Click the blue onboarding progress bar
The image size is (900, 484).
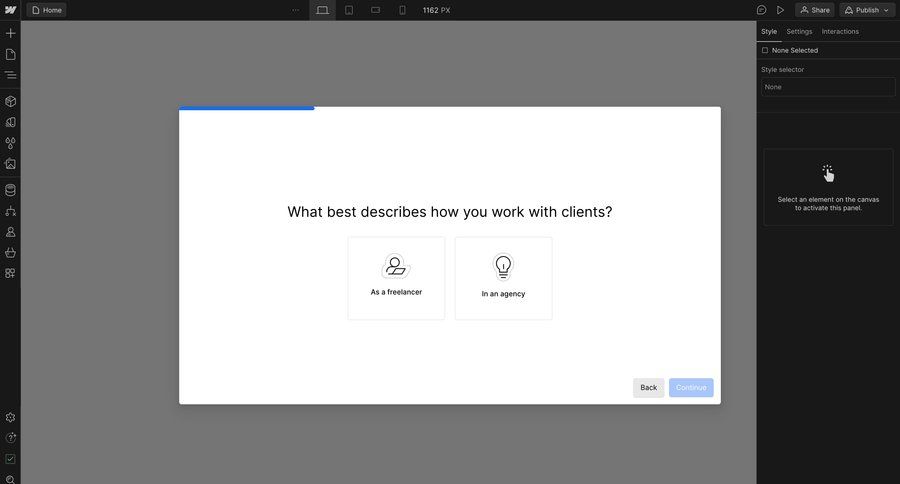point(247,108)
